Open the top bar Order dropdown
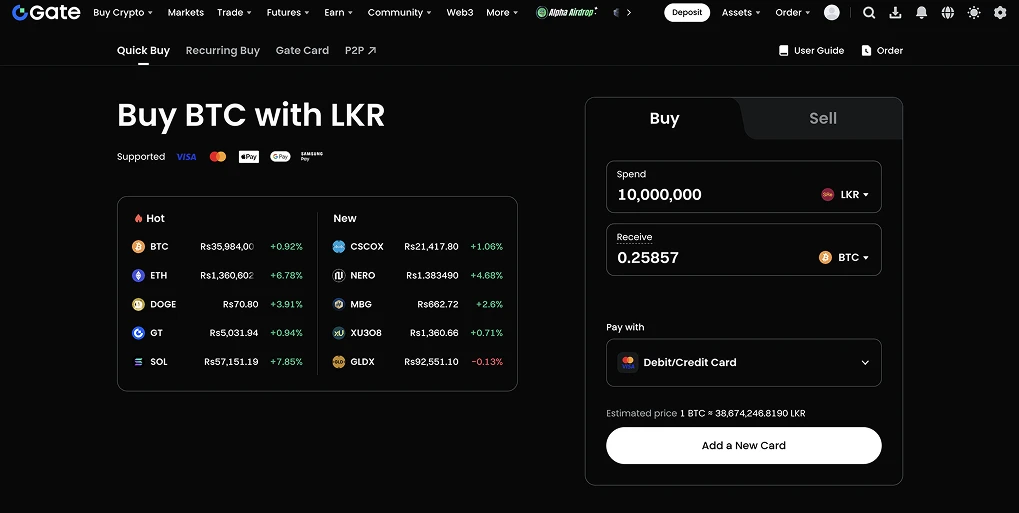Viewport: 1019px width, 513px height. coord(793,12)
